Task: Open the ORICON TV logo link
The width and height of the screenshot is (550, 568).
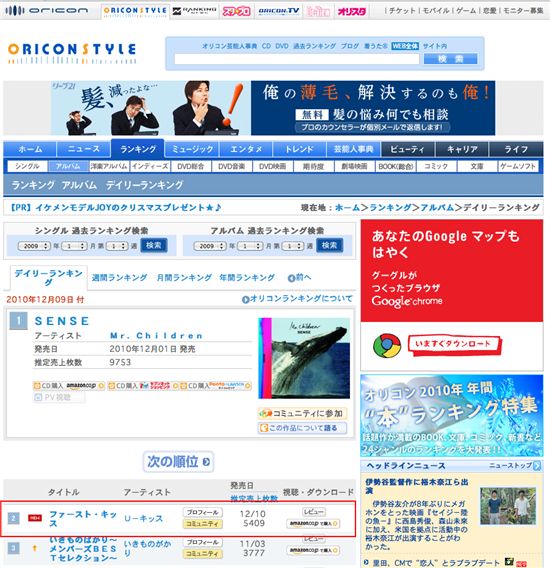Action: point(279,11)
